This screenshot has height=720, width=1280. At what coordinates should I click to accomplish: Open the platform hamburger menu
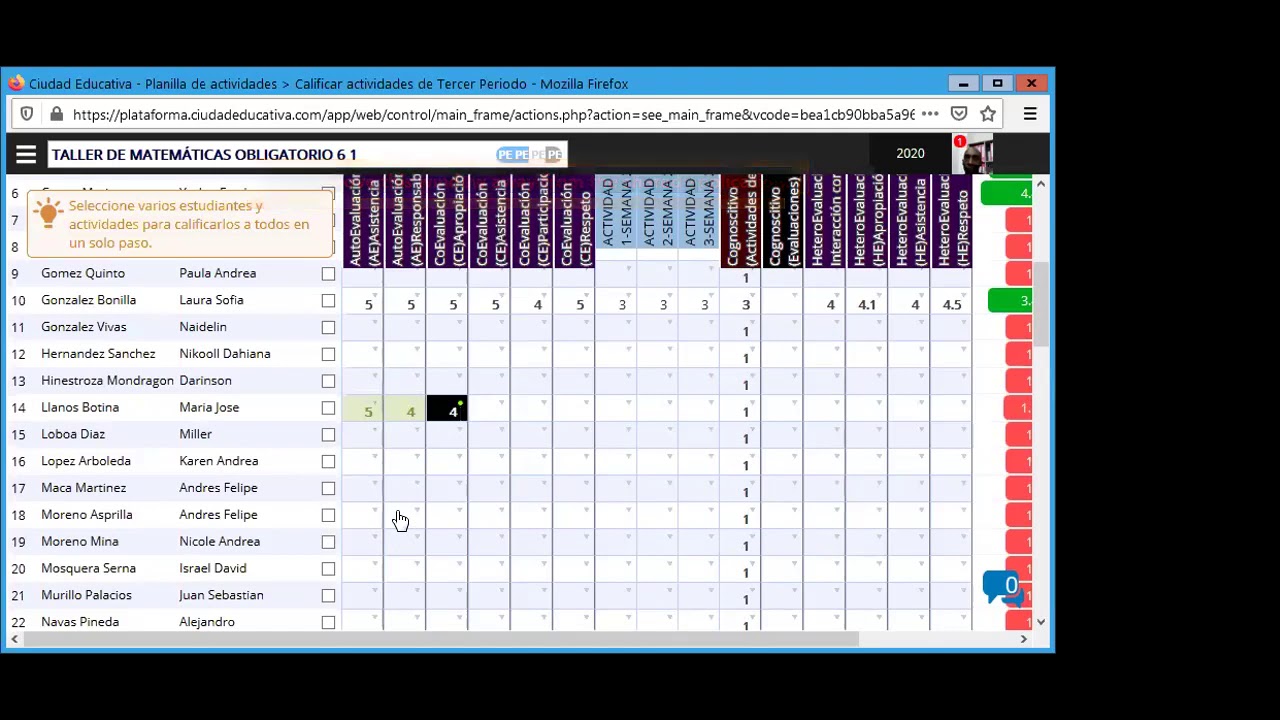pyautogui.click(x=26, y=154)
